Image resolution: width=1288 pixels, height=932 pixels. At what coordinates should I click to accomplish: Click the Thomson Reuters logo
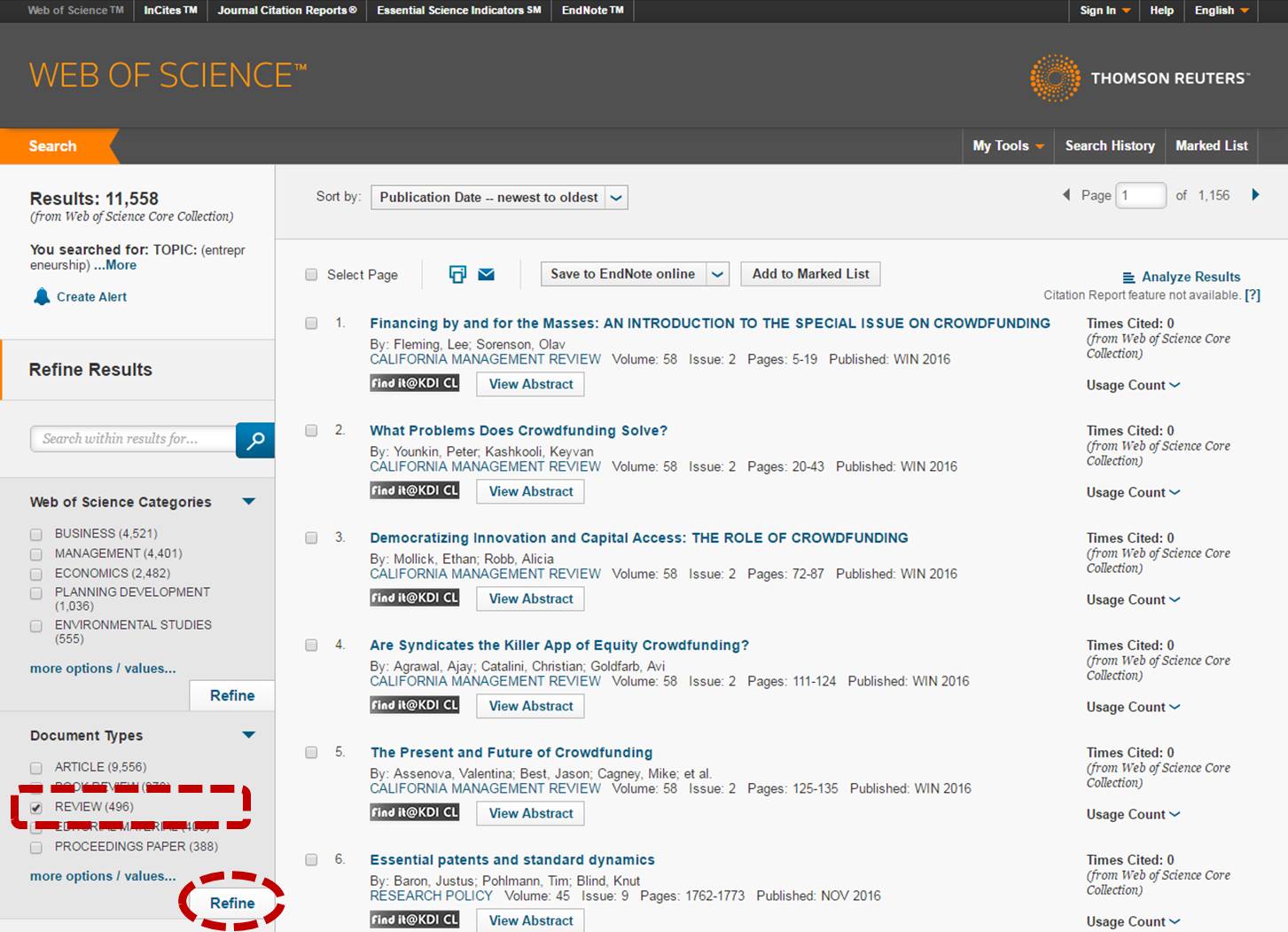coord(1140,78)
